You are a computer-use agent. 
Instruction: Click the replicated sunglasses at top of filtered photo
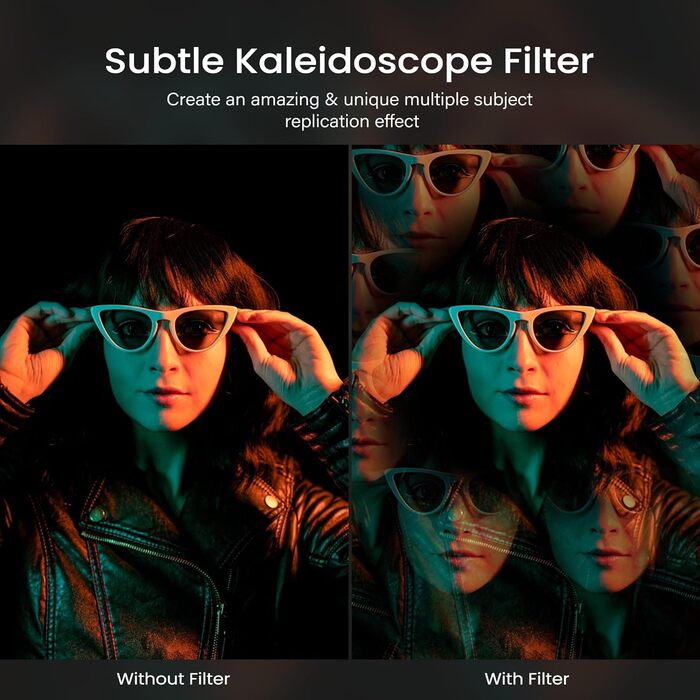[421, 172]
